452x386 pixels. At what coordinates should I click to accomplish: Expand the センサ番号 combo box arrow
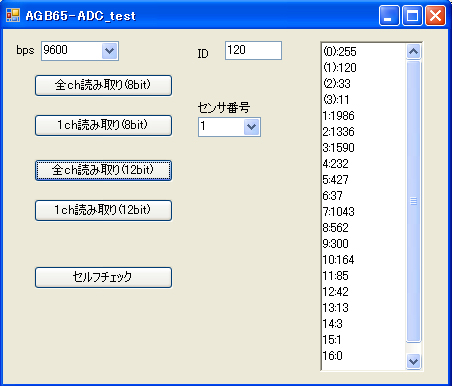click(252, 127)
